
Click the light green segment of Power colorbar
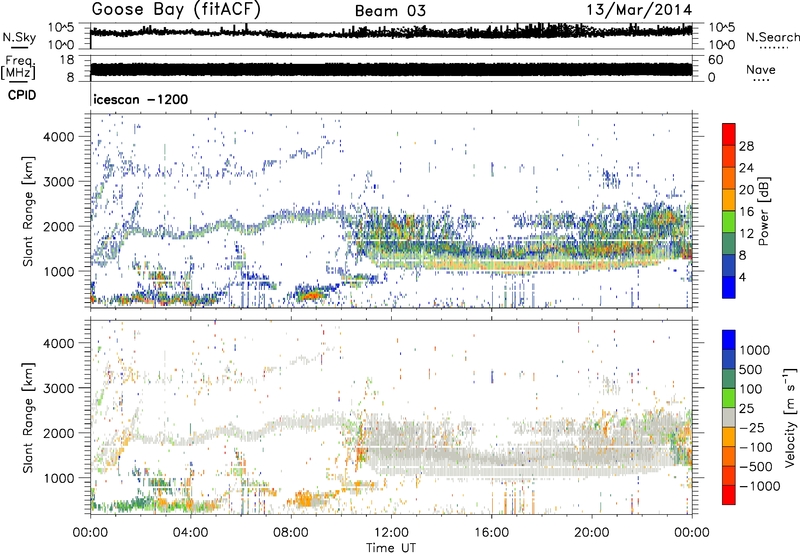729,221
